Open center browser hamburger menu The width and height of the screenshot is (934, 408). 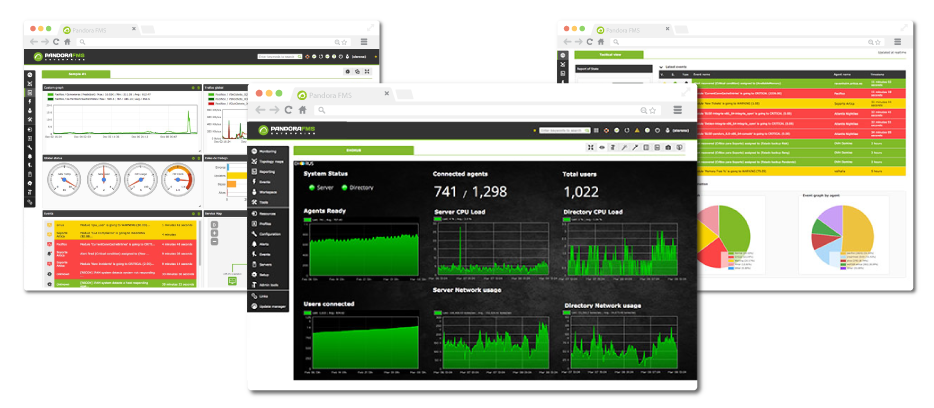pos(679,109)
